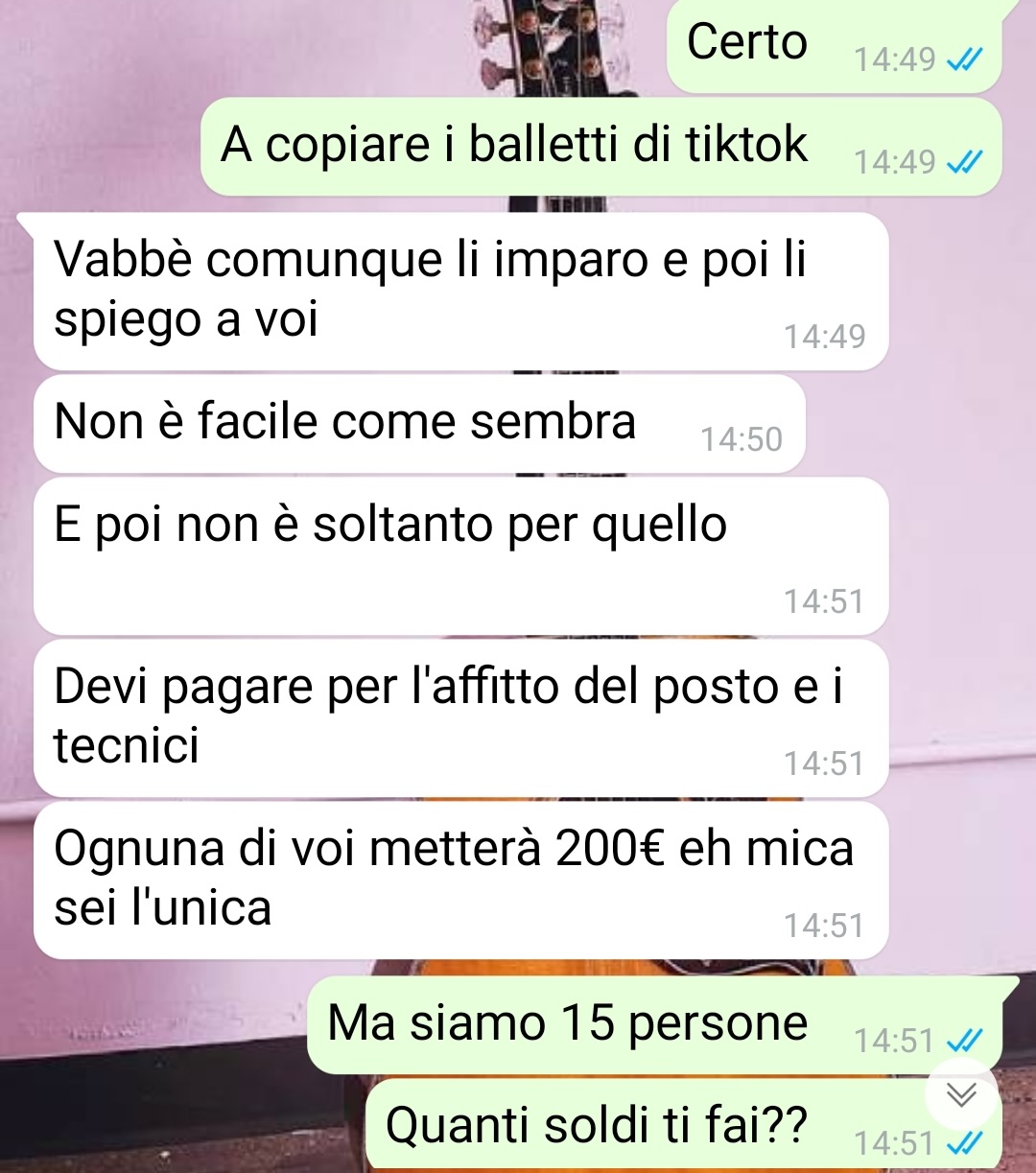Click the blue ticks beside 'A copiare i balletti di tiktok'

[x=964, y=163]
